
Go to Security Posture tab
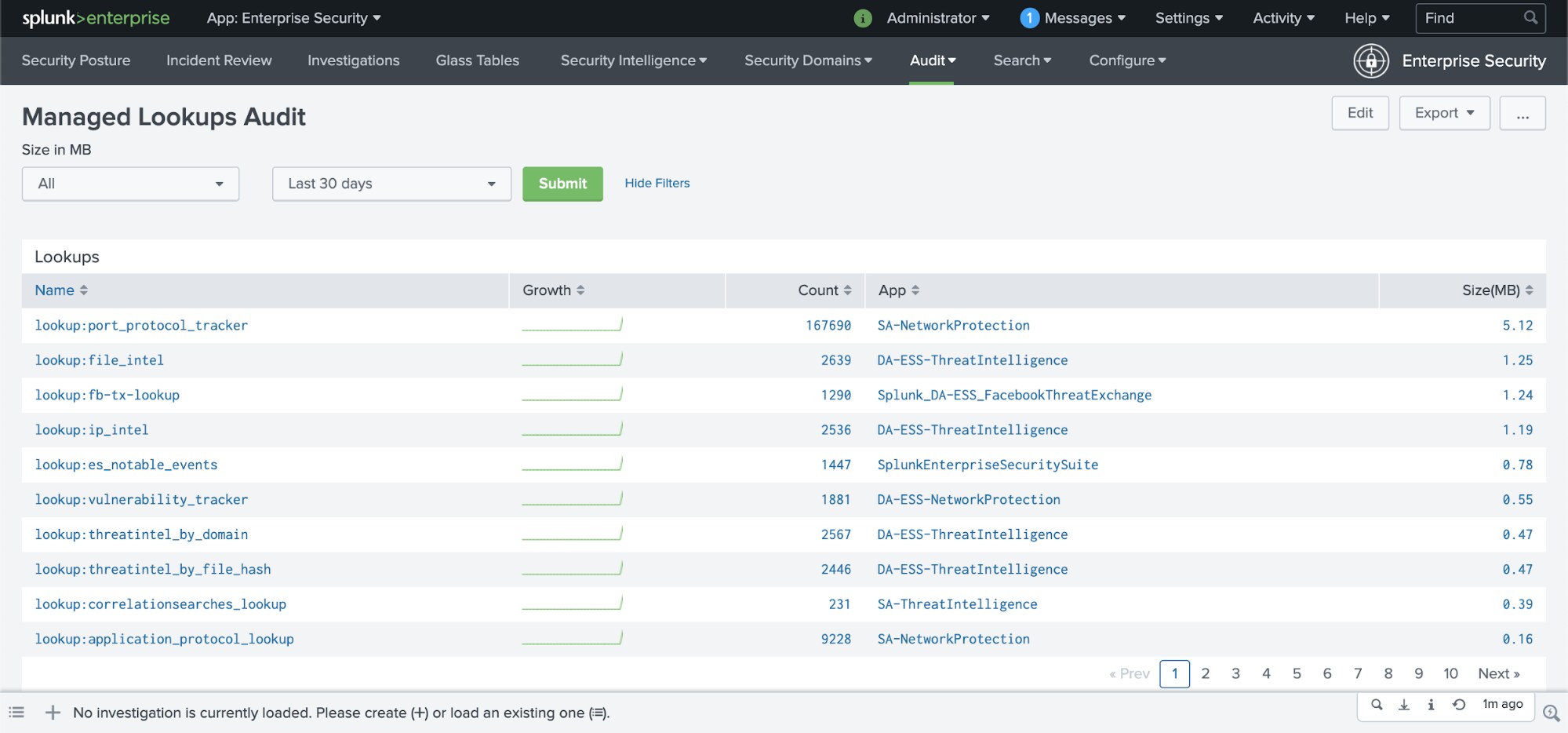point(76,60)
